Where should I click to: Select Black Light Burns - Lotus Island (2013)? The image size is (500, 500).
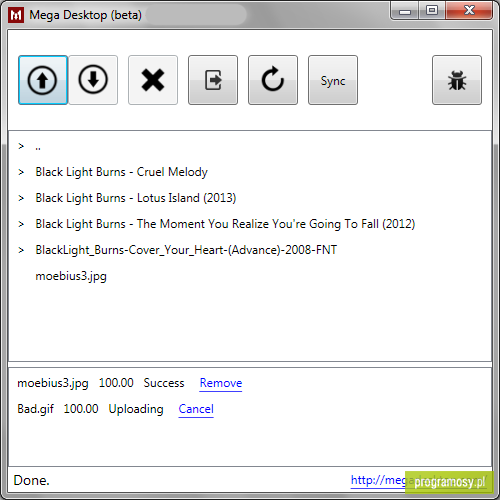click(x=136, y=198)
